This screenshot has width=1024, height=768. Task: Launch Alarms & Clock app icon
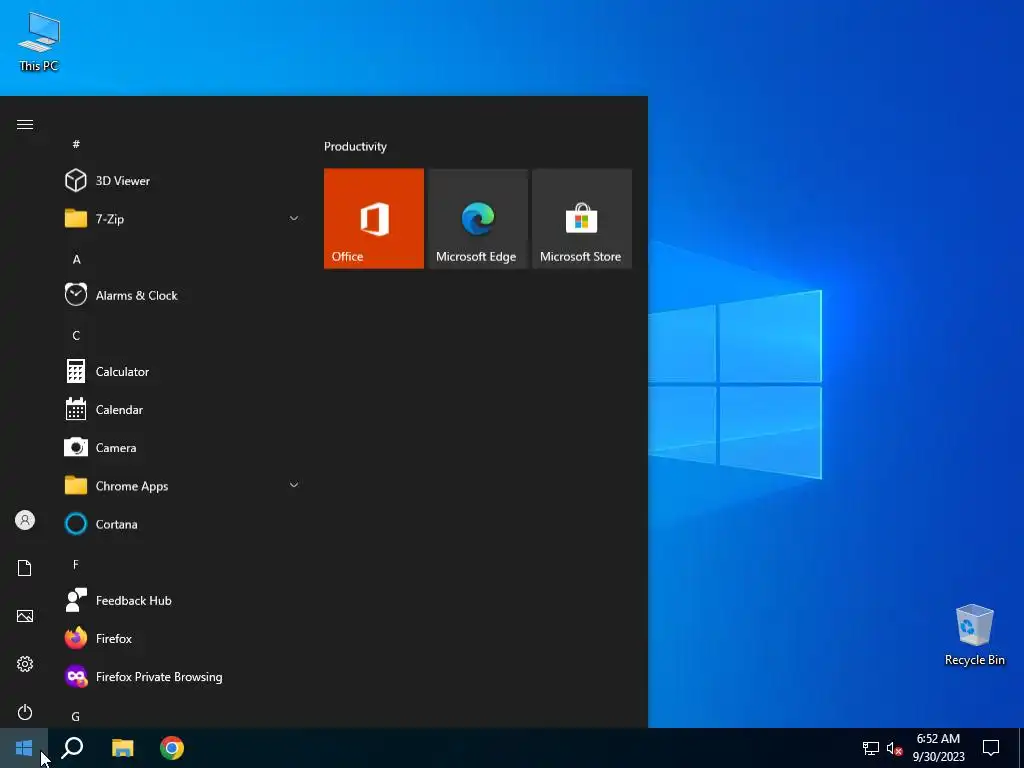click(x=76, y=295)
